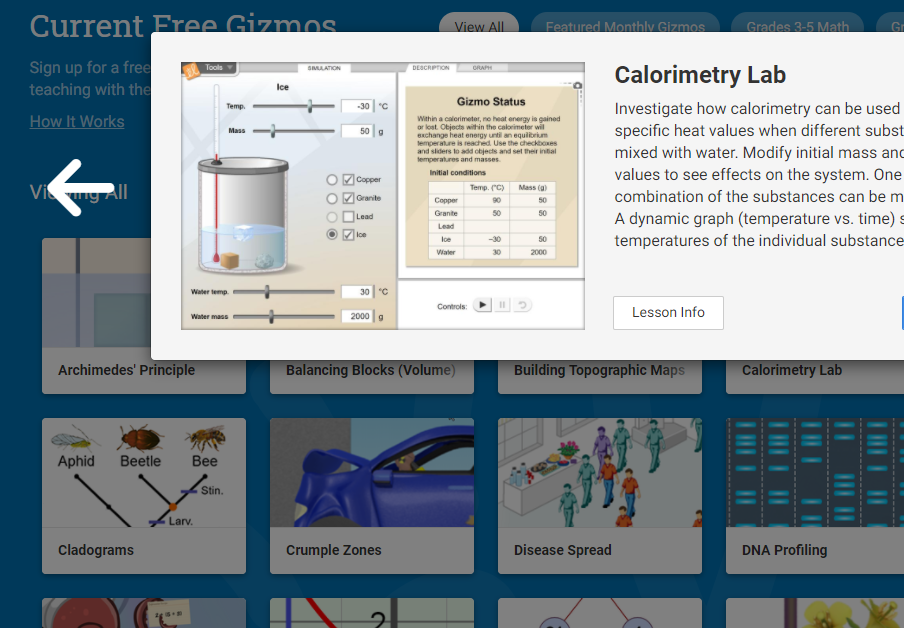Select the Lead radio button
Viewport: 904px width, 628px height.
332,217
